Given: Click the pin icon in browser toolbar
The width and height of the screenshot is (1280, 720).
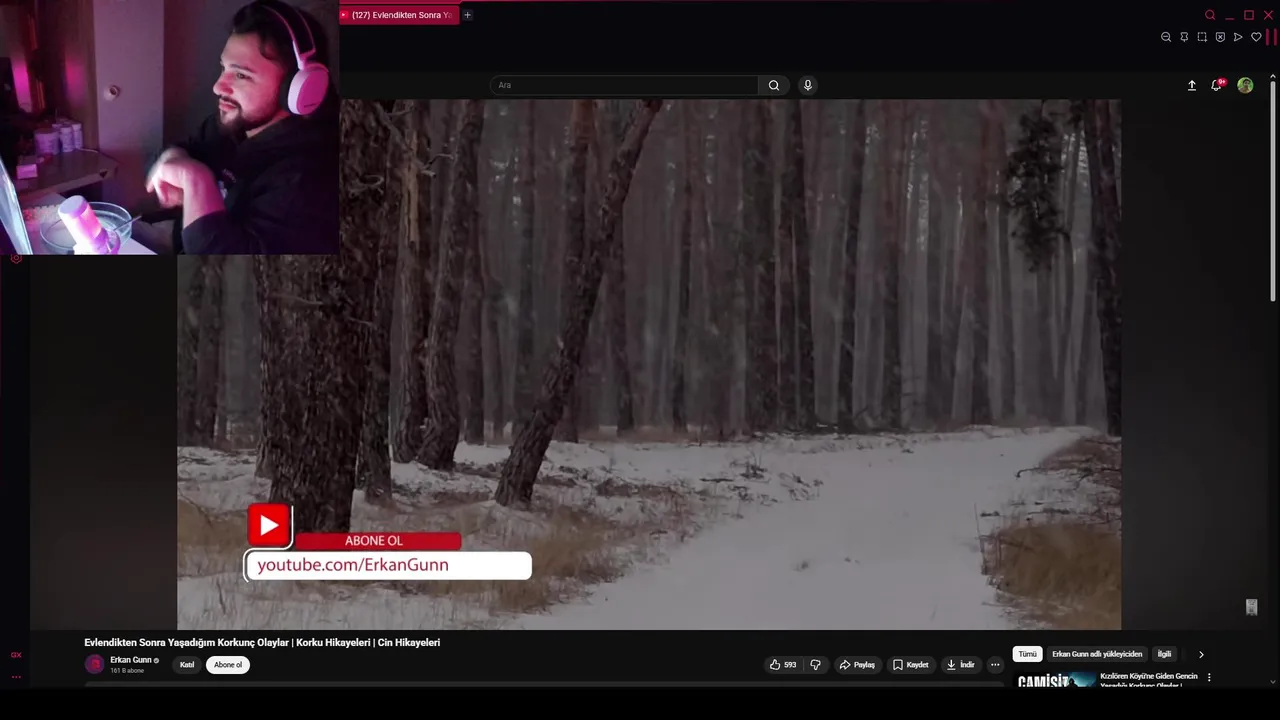Looking at the screenshot, I should click(1184, 37).
